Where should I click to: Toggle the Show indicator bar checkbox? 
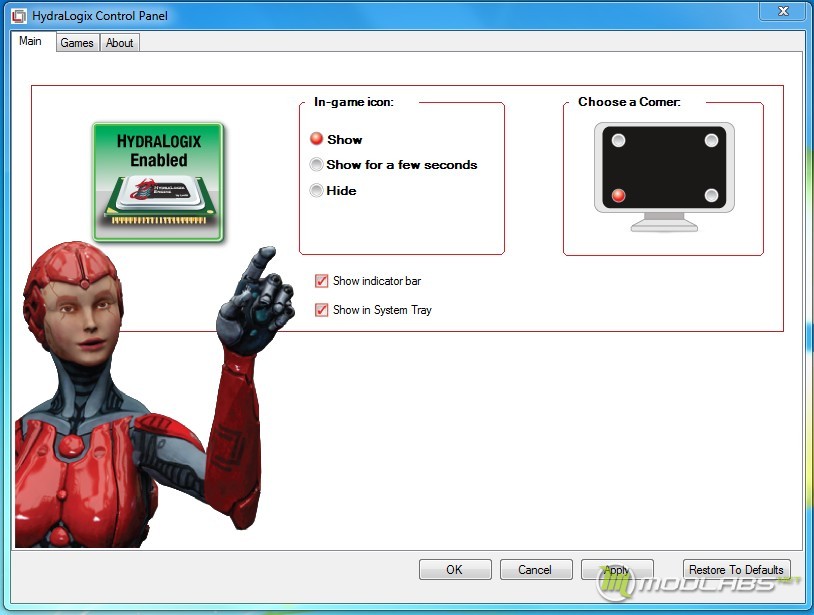tap(321, 281)
